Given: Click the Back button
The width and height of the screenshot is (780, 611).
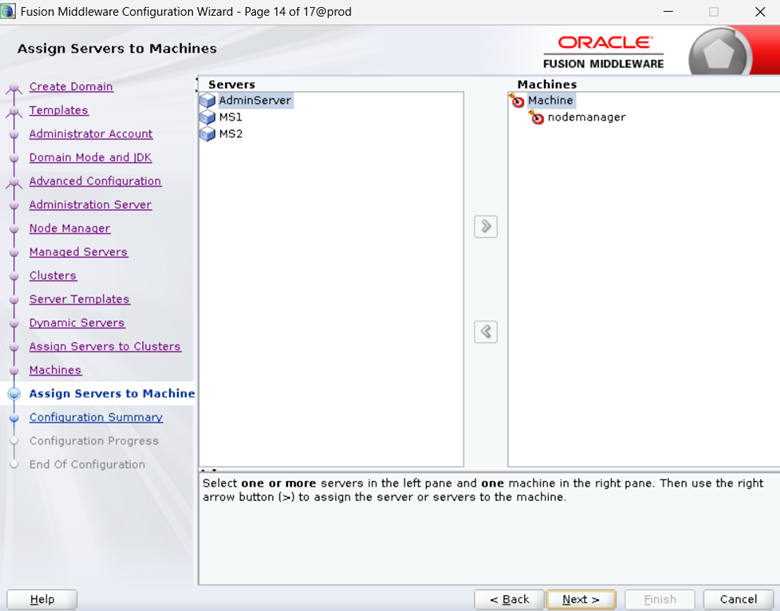Looking at the screenshot, I should [x=510, y=600].
